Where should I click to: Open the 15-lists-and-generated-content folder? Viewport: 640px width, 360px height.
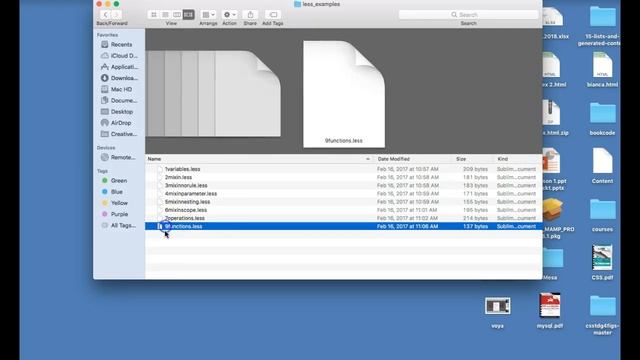[602, 26]
